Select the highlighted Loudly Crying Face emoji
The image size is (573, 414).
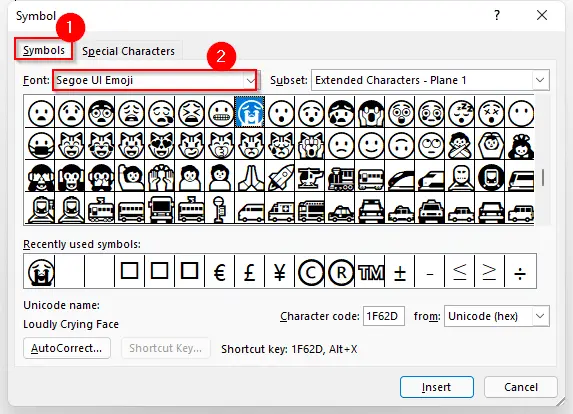tap(250, 112)
